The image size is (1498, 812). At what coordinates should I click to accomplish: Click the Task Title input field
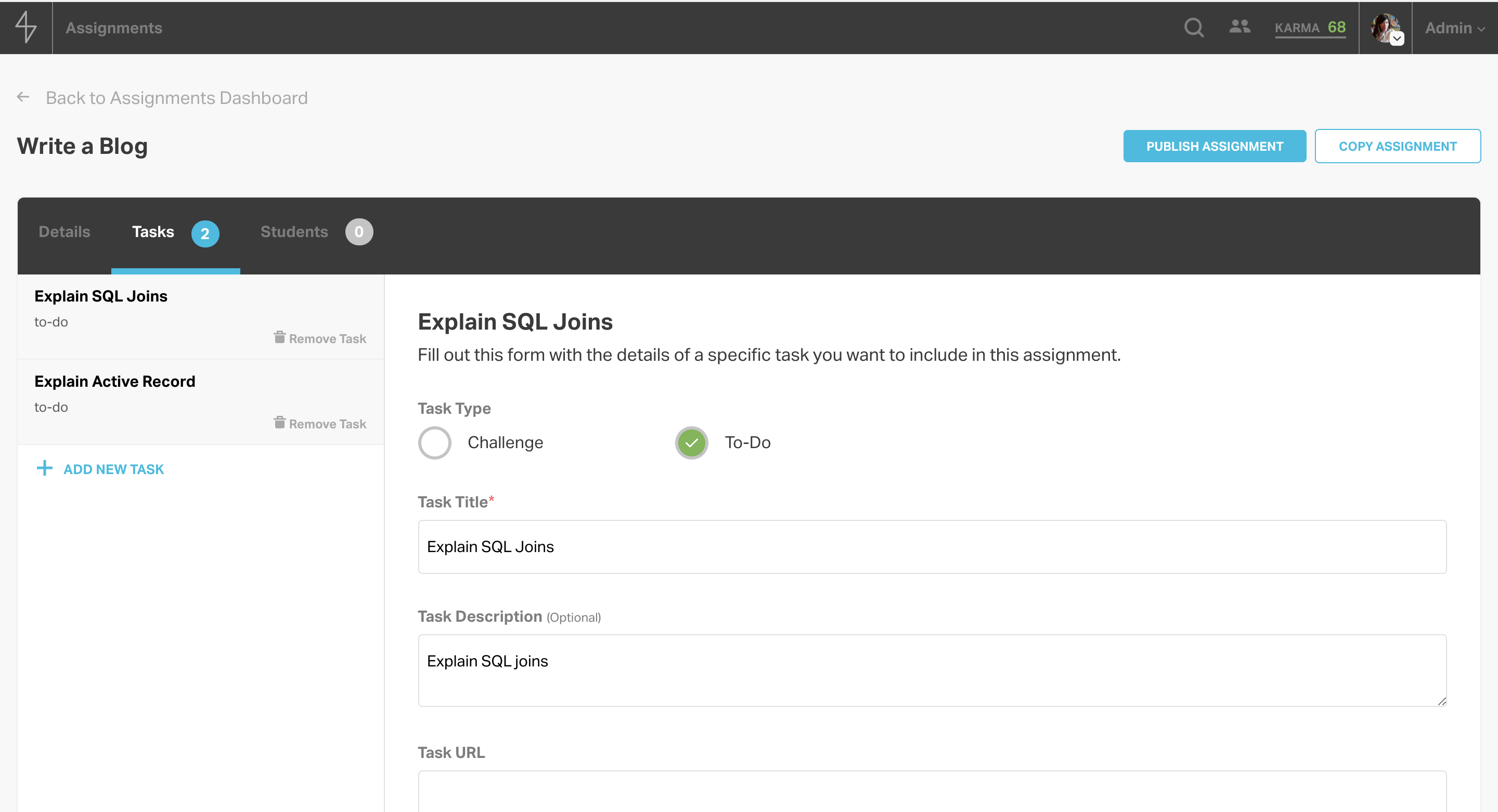[x=932, y=547]
